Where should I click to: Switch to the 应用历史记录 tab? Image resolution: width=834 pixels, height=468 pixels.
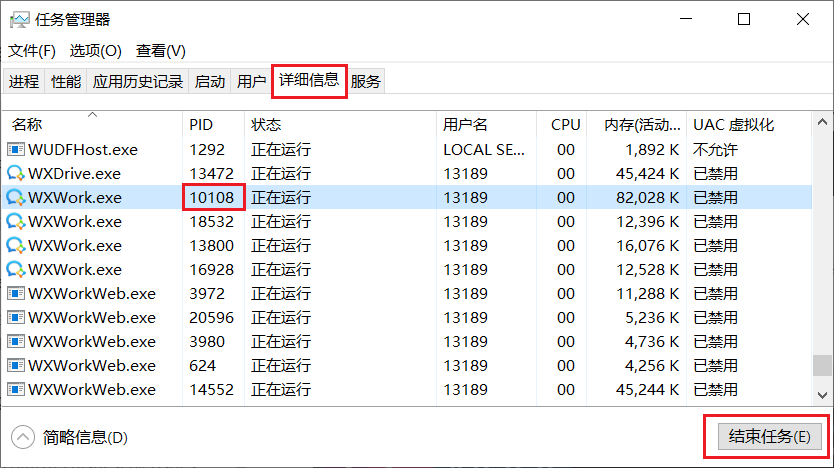point(138,81)
